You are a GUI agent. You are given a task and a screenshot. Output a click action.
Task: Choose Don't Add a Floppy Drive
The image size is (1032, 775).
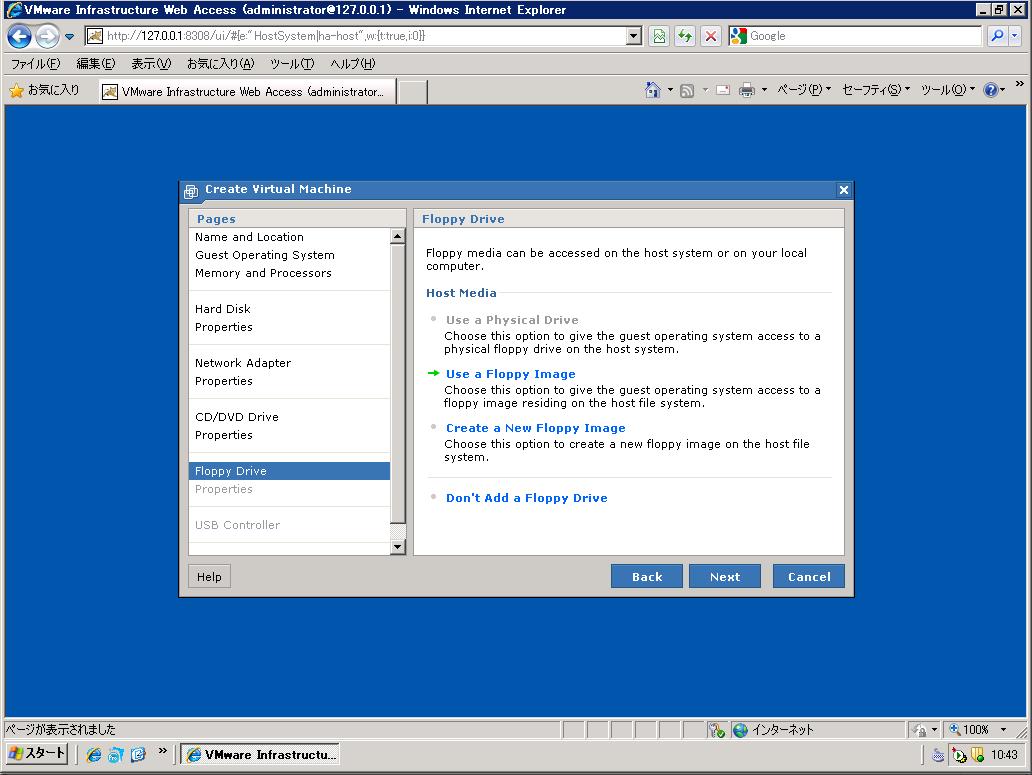pos(527,498)
